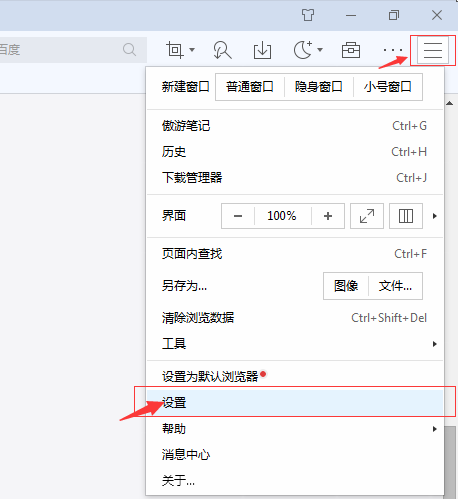This screenshot has height=499, width=458.
Task: Open a 普通窗口 normal window
Action: (x=250, y=87)
